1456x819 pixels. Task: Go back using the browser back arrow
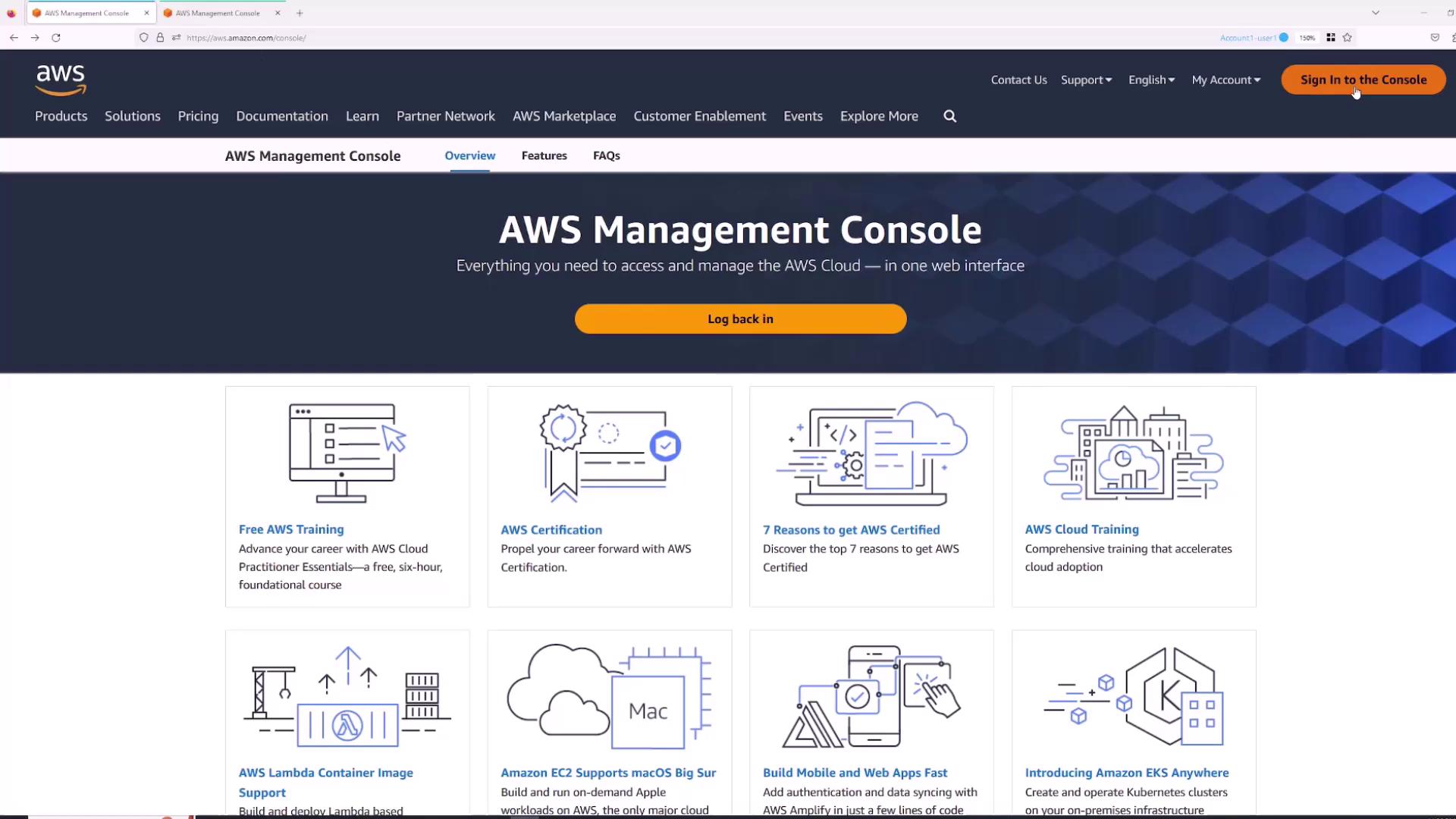pos(14,37)
